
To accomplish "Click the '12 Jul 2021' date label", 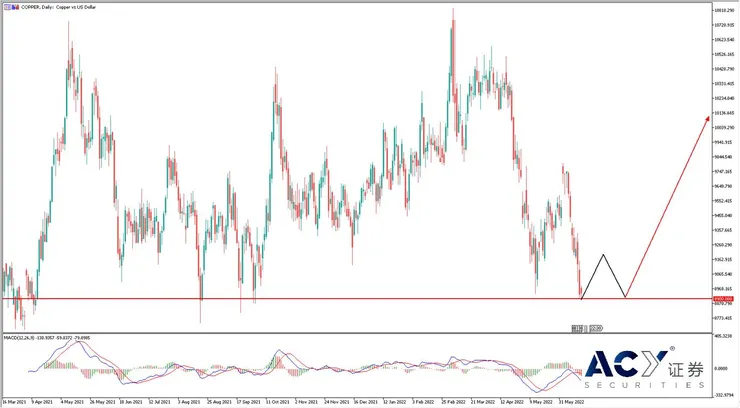I will [x=160, y=402].
